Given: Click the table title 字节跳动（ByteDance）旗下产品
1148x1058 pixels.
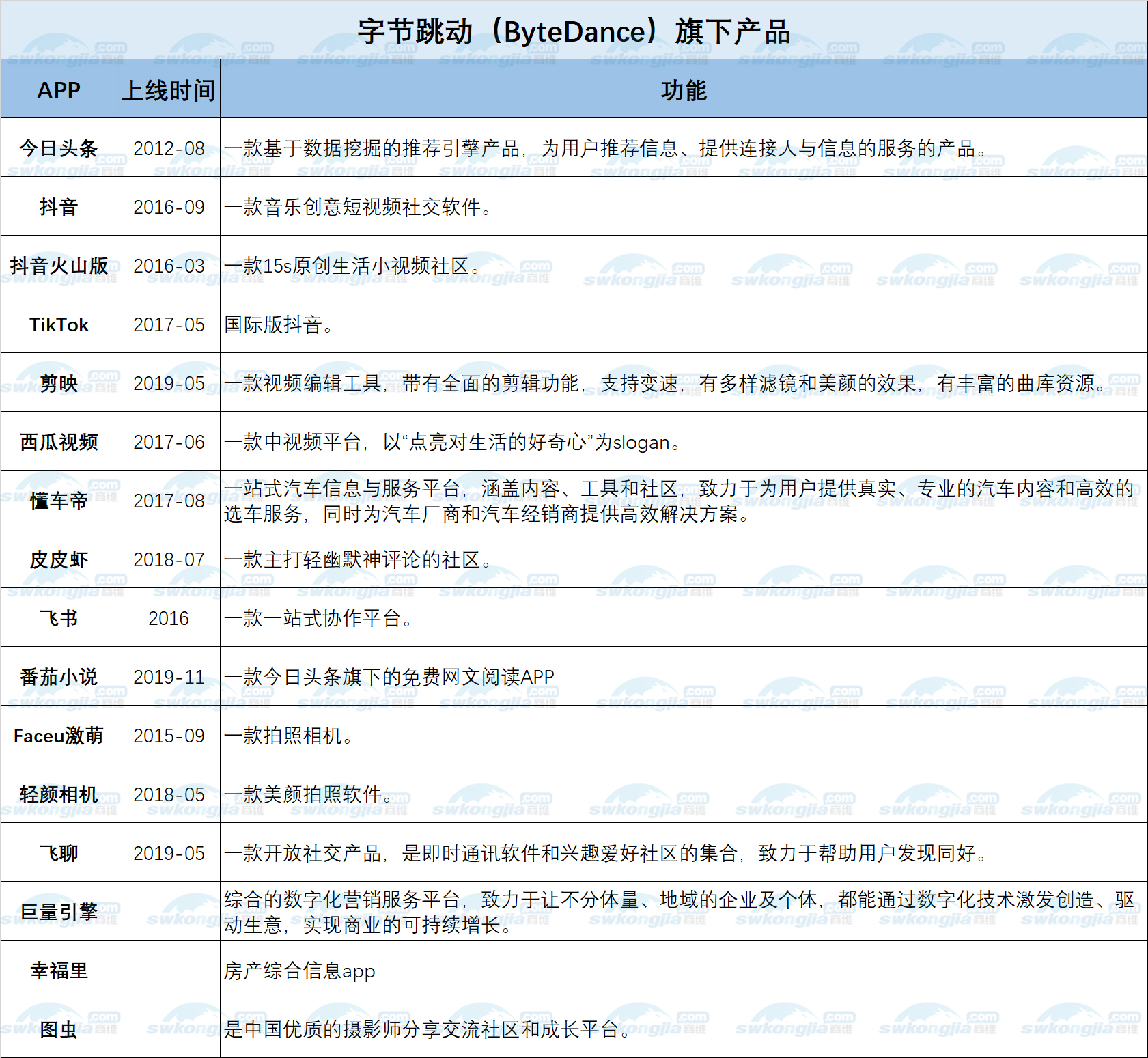Looking at the screenshot, I should pyautogui.click(x=574, y=31).
